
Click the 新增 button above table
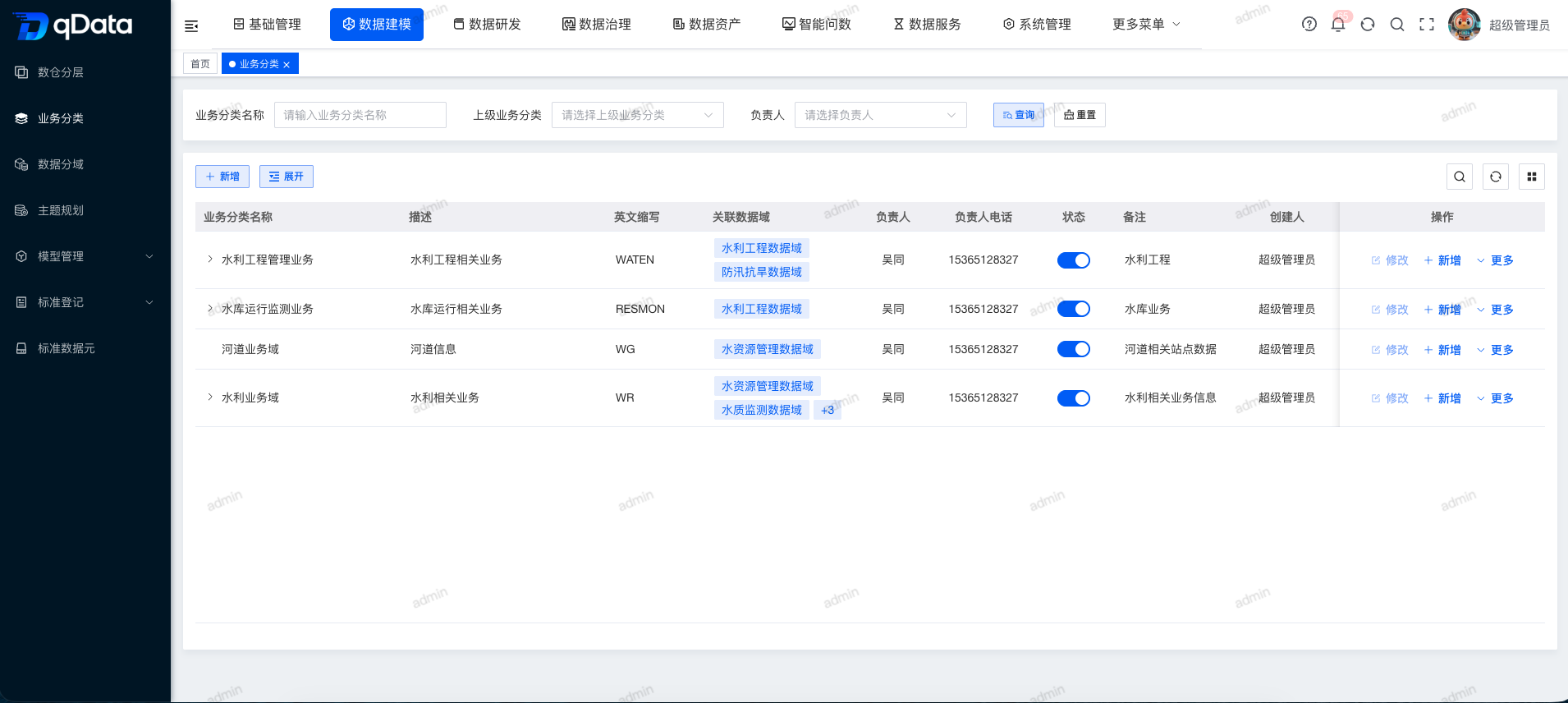pos(222,177)
